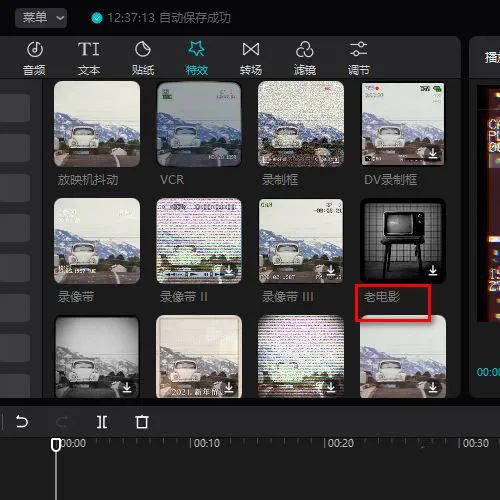Click the split clip tool
The width and height of the screenshot is (500, 500).
[x=102, y=422]
